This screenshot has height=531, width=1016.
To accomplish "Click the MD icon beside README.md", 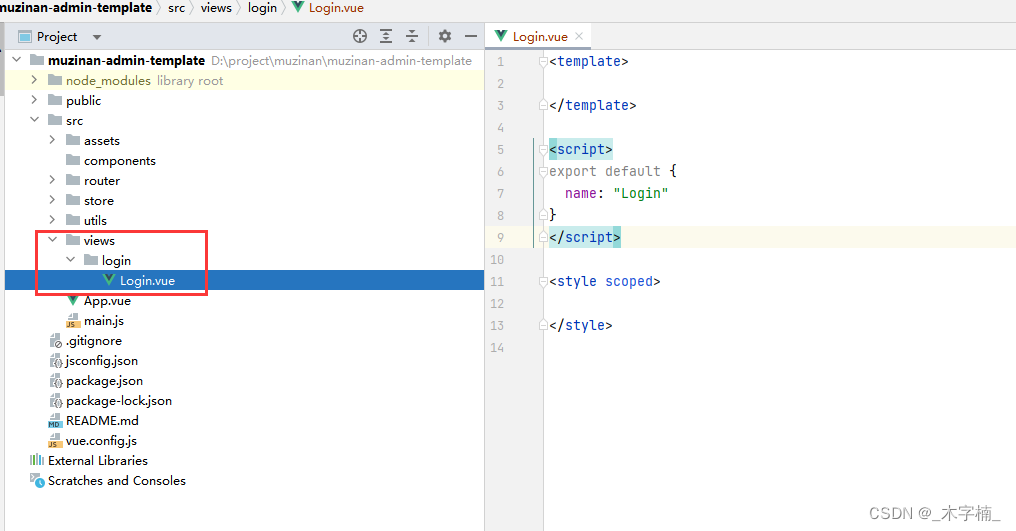I will tap(55, 421).
